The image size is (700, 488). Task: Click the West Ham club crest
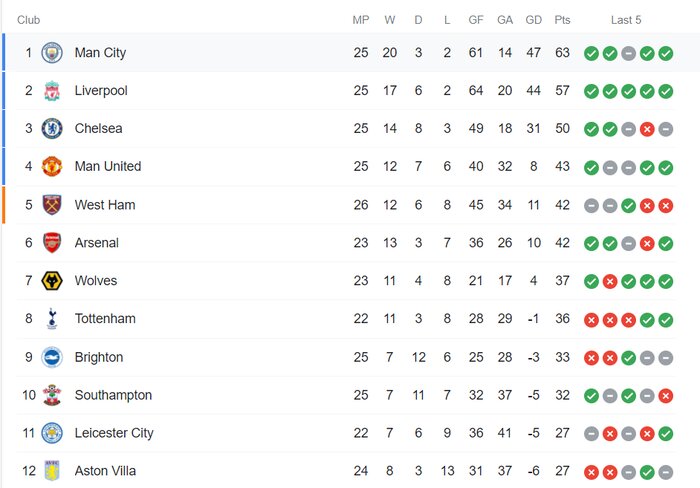tap(52, 205)
